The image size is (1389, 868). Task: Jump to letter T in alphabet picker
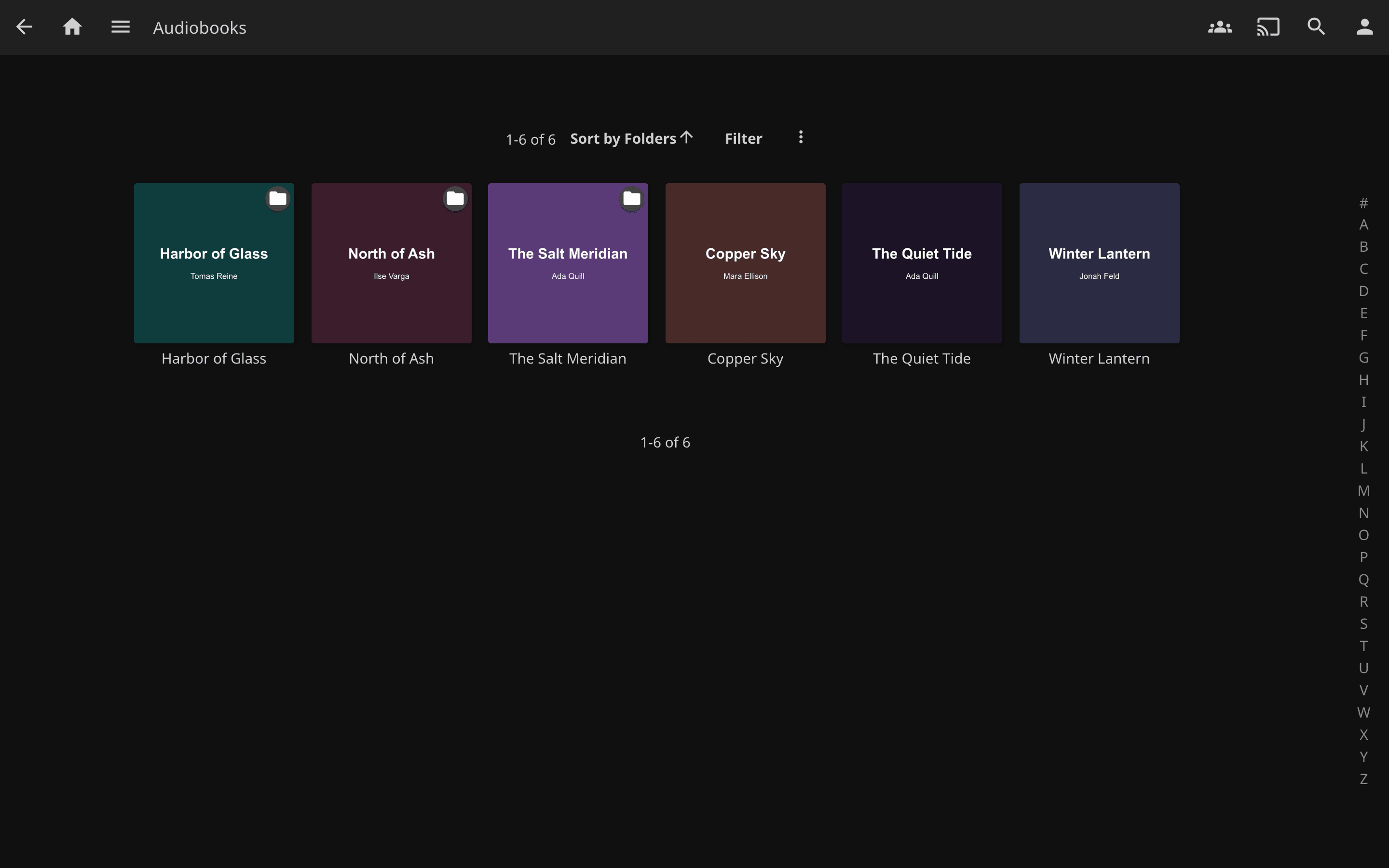pos(1364,646)
